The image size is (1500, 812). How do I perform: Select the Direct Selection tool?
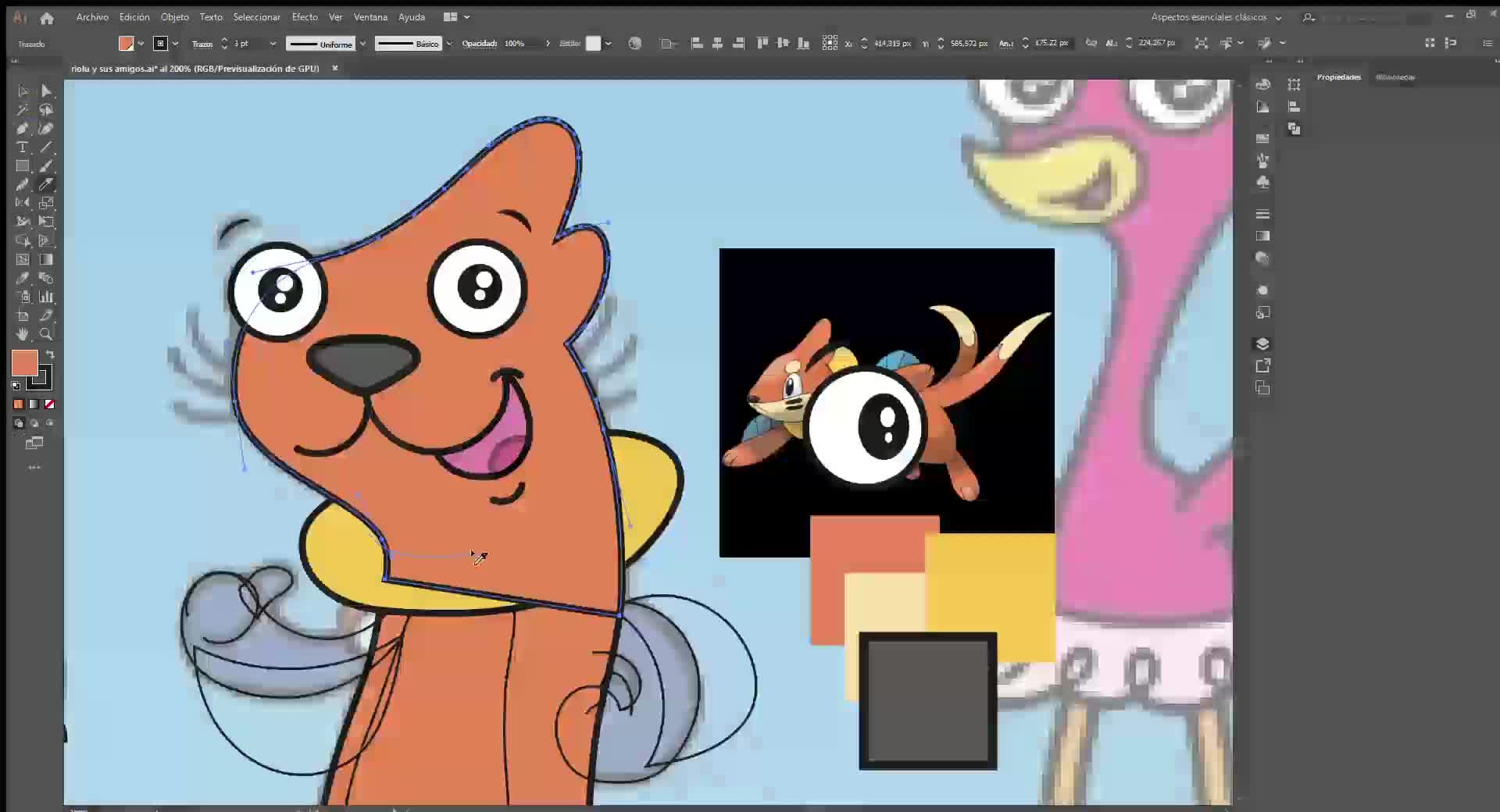click(x=46, y=91)
